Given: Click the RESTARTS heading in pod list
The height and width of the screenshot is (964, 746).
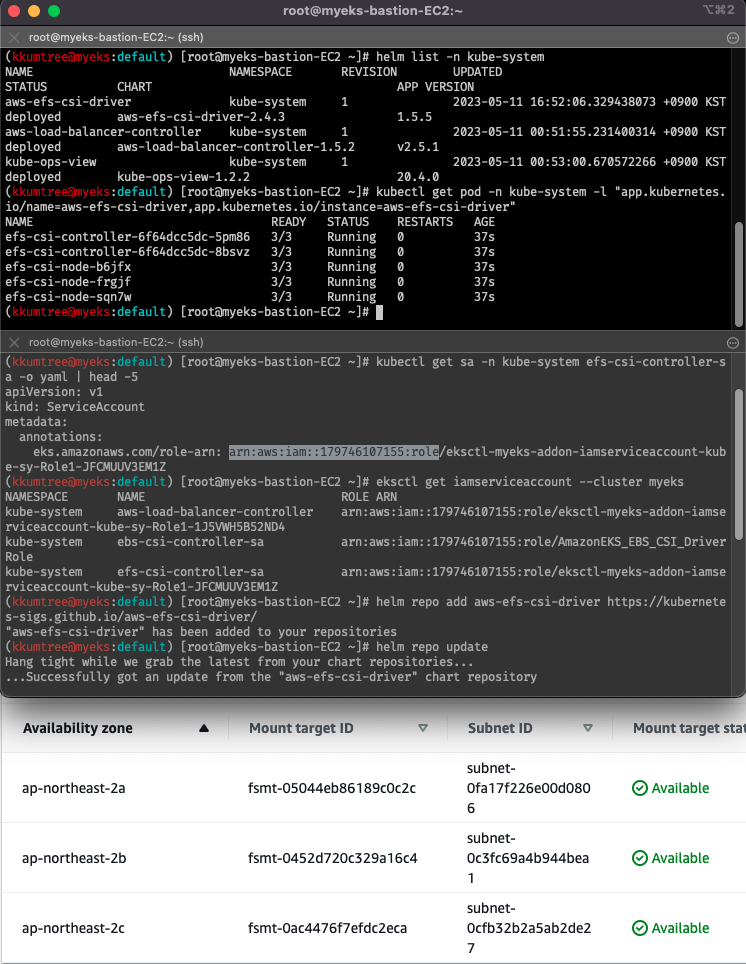Looking at the screenshot, I should coord(424,222).
